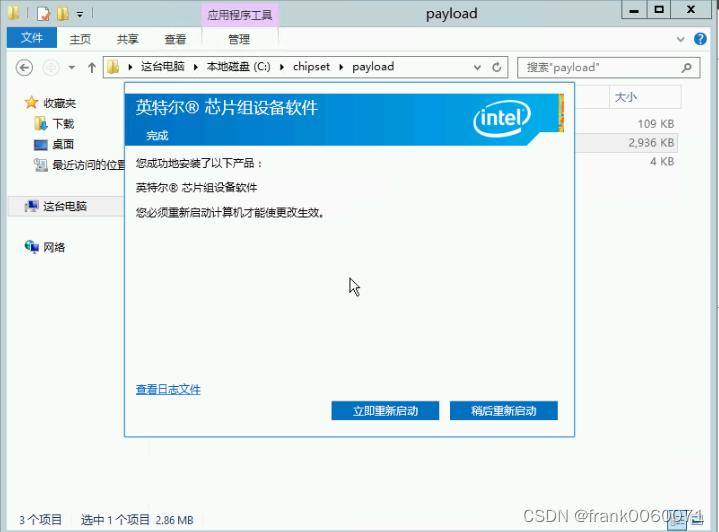
Task: Click the search magnifier icon
Action: click(x=686, y=68)
